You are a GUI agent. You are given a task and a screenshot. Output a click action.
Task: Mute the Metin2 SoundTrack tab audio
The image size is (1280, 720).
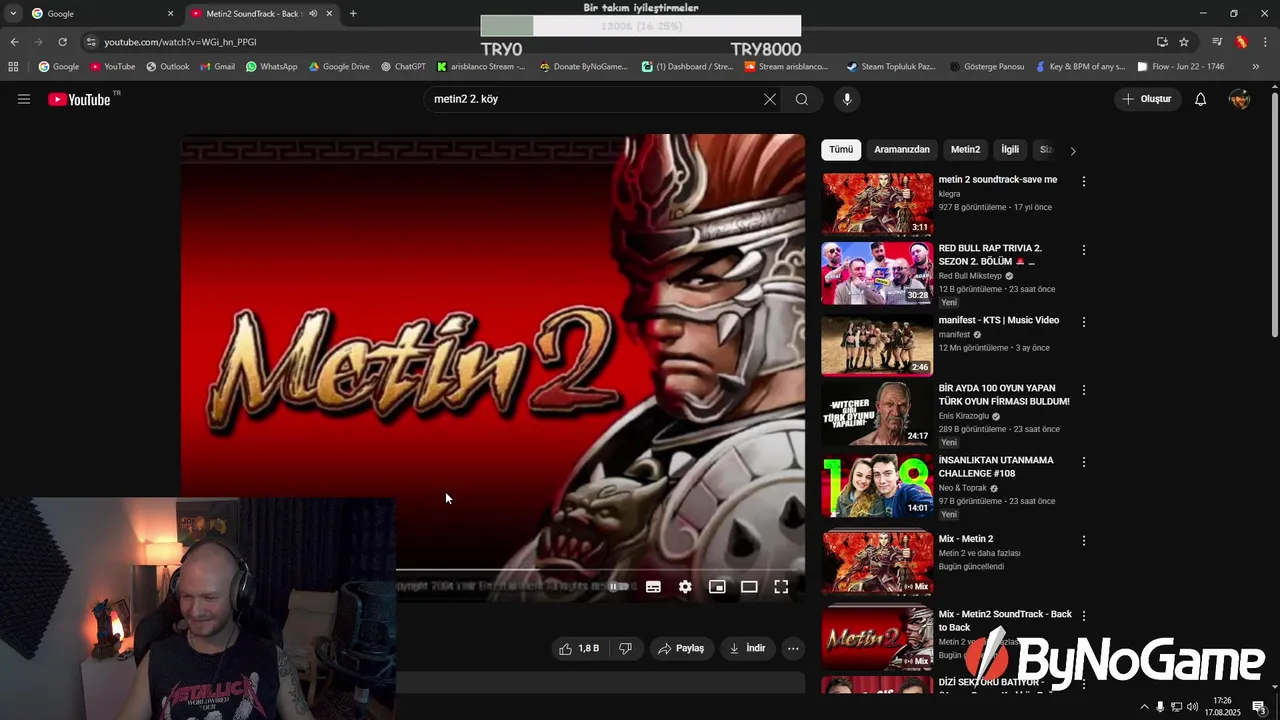[x=313, y=14]
